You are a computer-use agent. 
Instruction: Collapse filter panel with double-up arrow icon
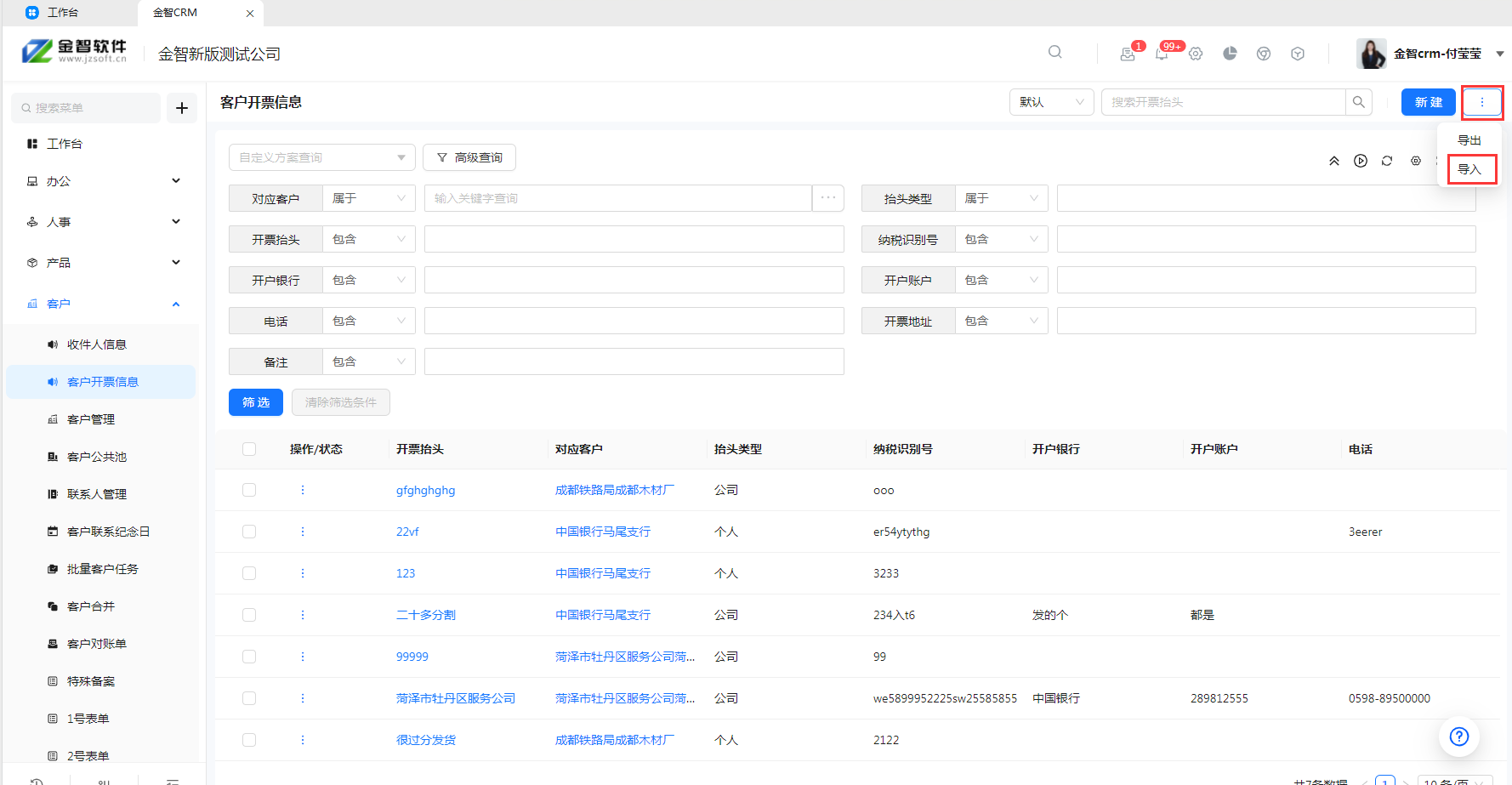(1334, 161)
